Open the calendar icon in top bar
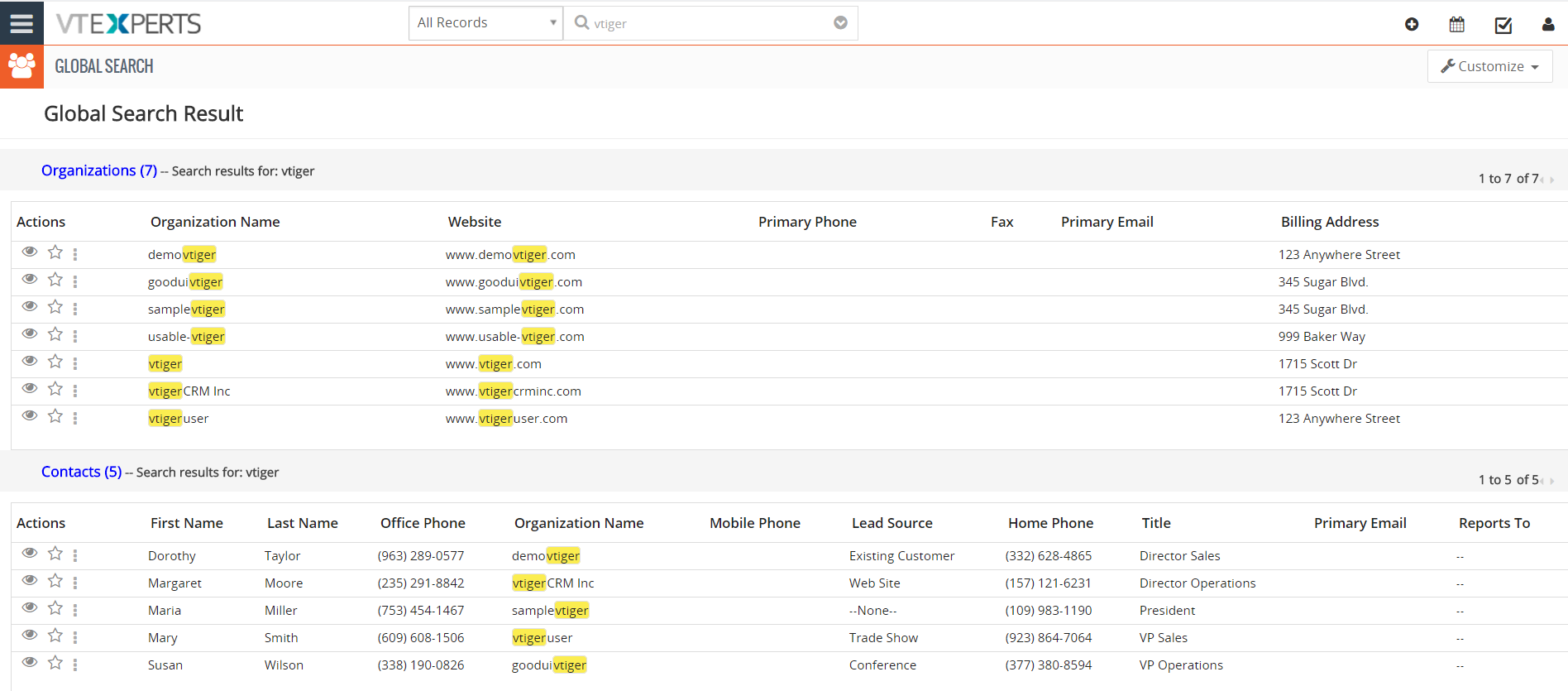The width and height of the screenshot is (1568, 691). point(1457,24)
